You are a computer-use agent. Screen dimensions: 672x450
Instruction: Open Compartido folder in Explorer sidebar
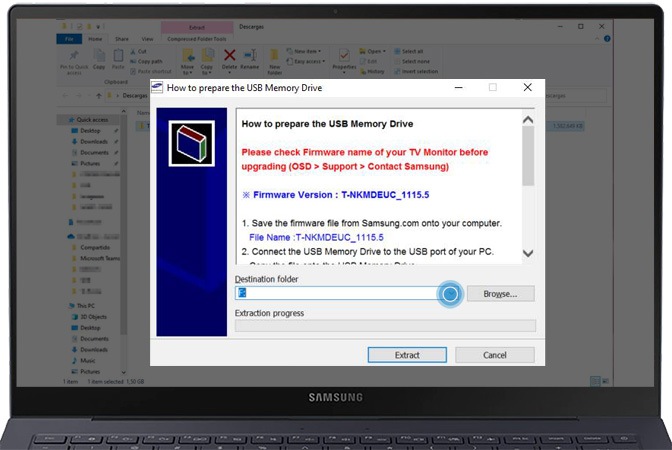(91, 247)
